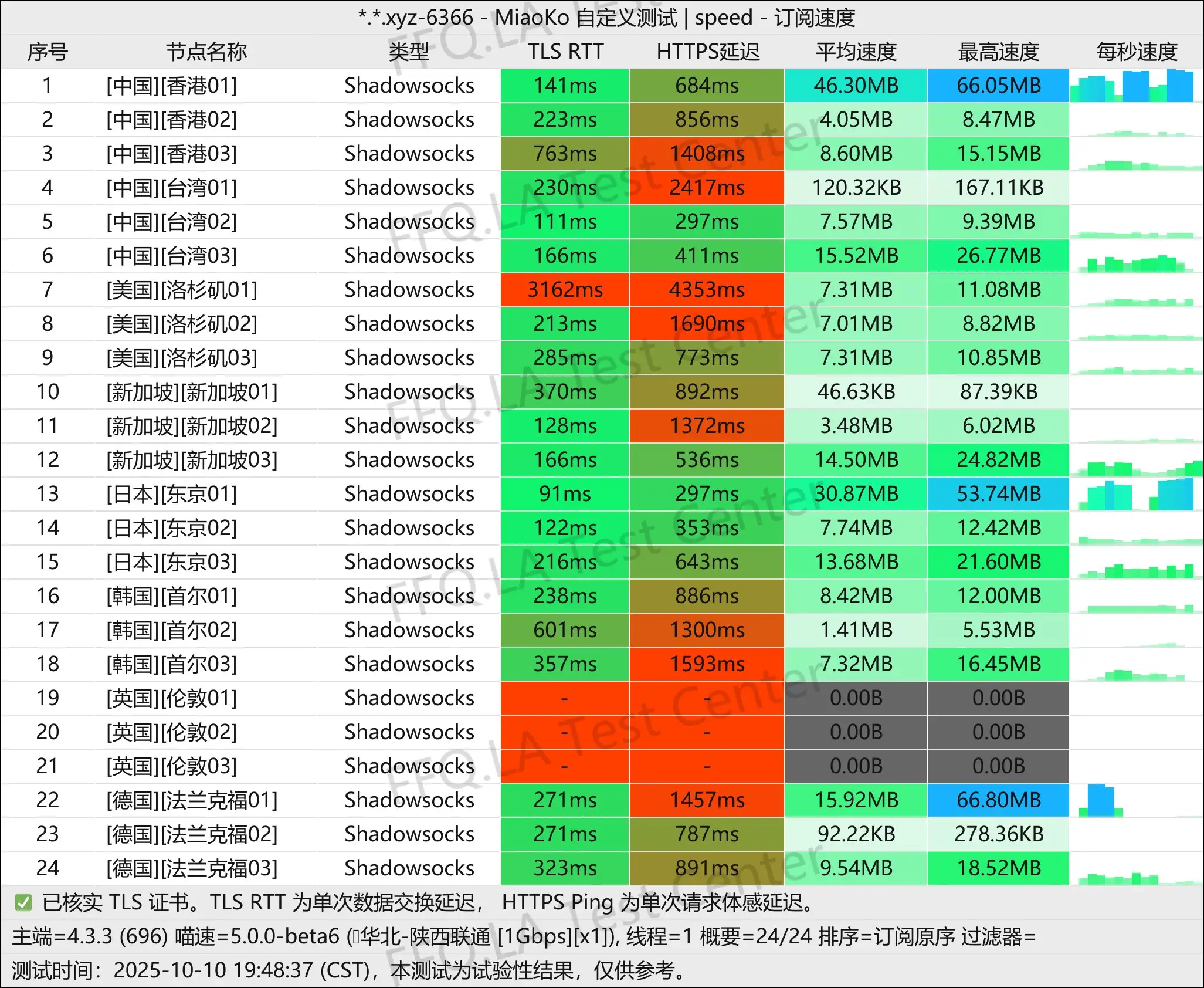1204x988 pixels.
Task: Click the red 3162ms TLS RTT cell
Action: click(565, 290)
